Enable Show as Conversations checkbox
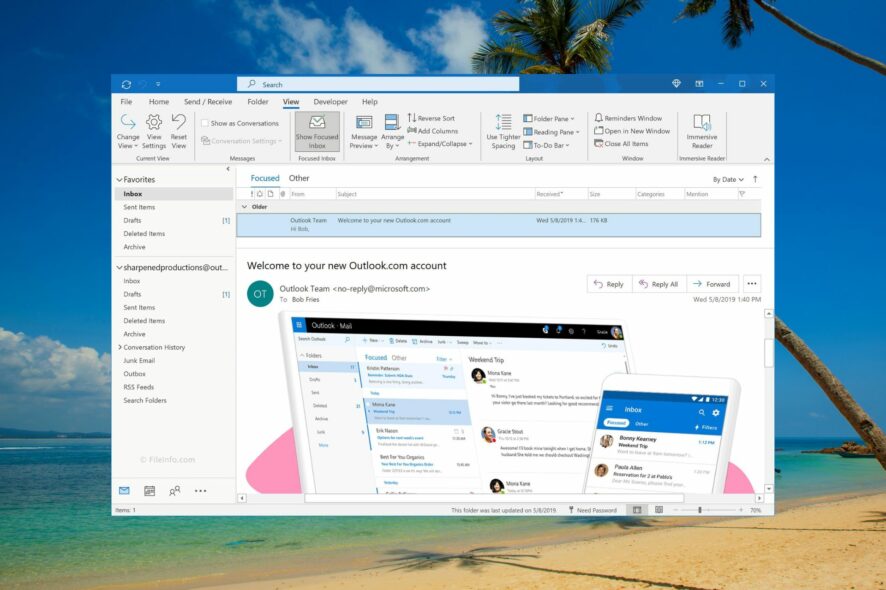The width and height of the screenshot is (886, 590). click(205, 123)
